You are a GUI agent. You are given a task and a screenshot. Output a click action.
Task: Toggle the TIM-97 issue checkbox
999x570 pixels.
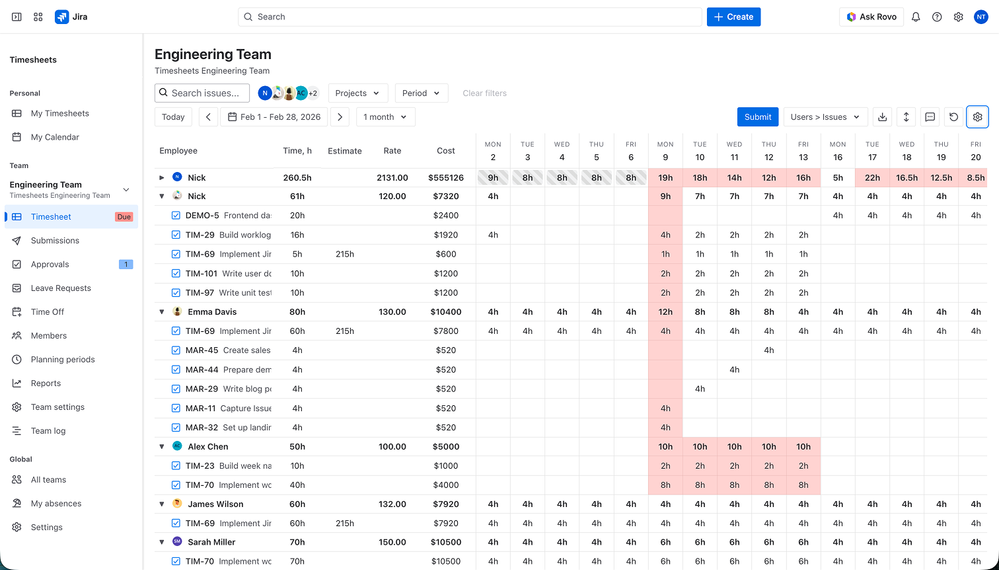(176, 293)
